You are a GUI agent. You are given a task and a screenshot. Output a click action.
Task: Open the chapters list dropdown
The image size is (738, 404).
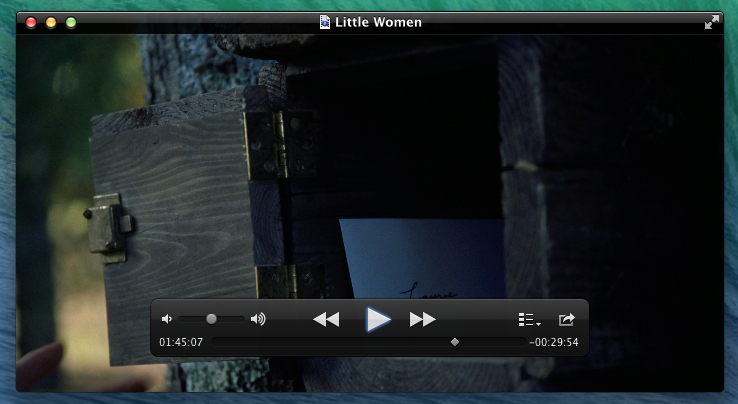[x=529, y=320]
